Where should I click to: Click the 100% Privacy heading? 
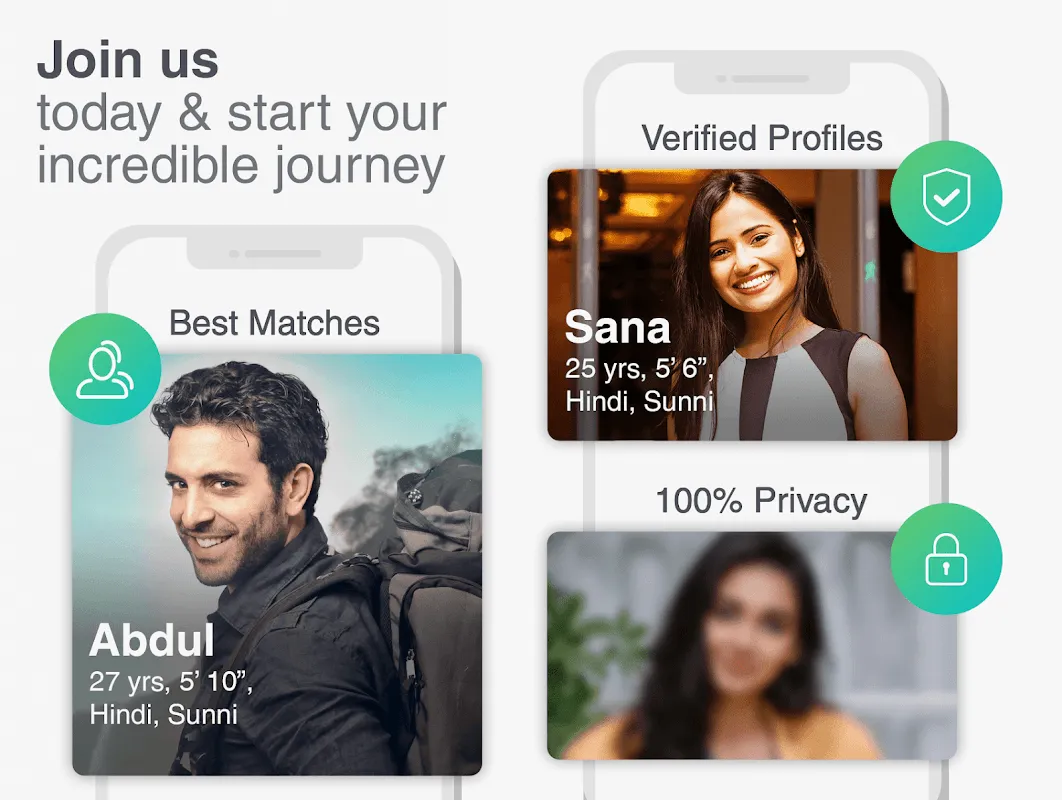(x=762, y=501)
